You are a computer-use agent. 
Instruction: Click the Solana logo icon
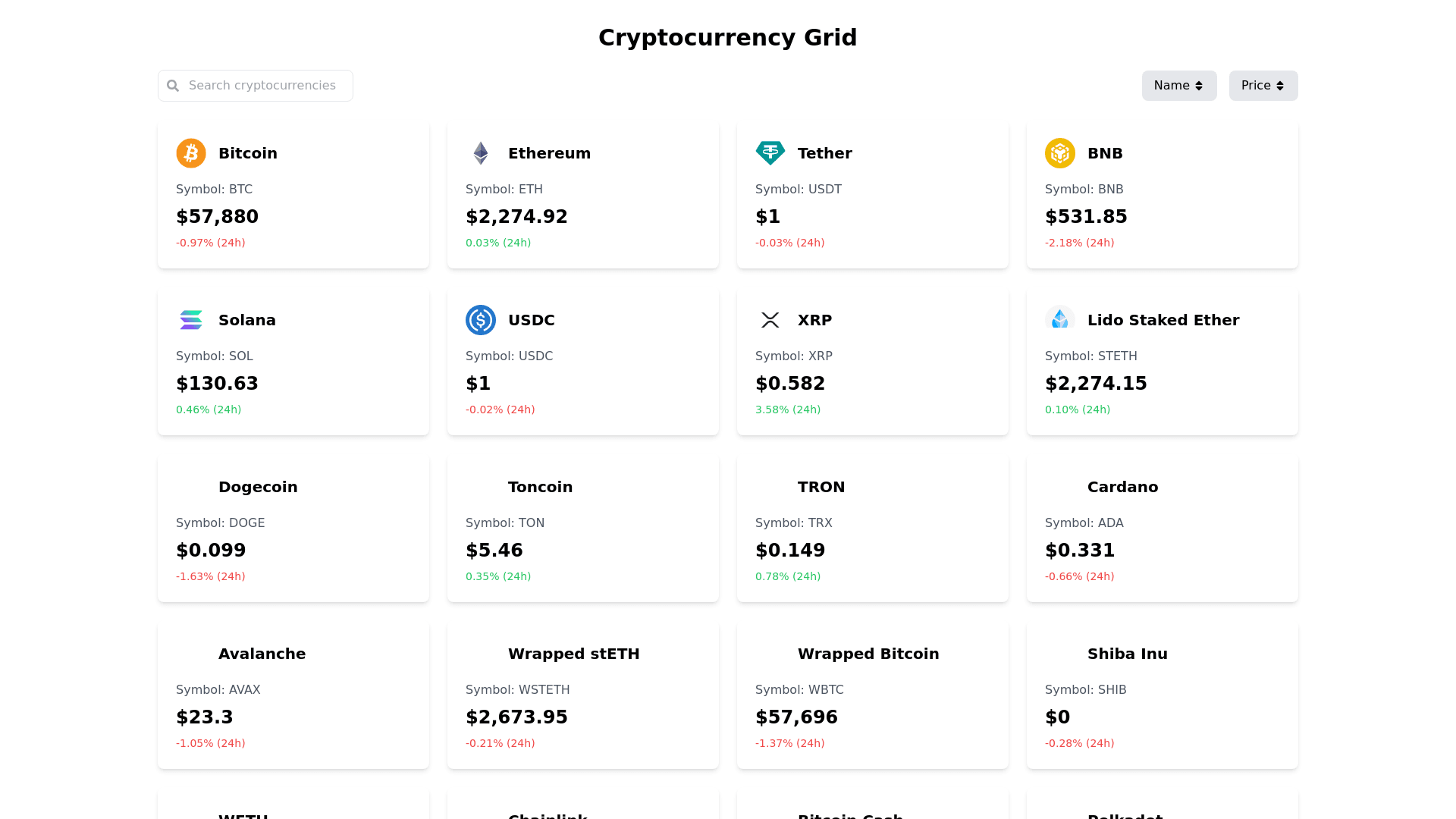point(191,320)
